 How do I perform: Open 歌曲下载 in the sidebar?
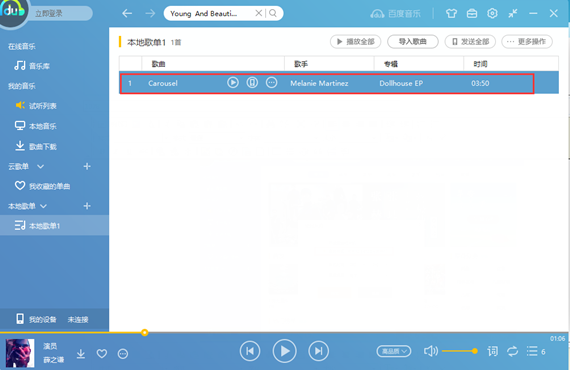36,146
